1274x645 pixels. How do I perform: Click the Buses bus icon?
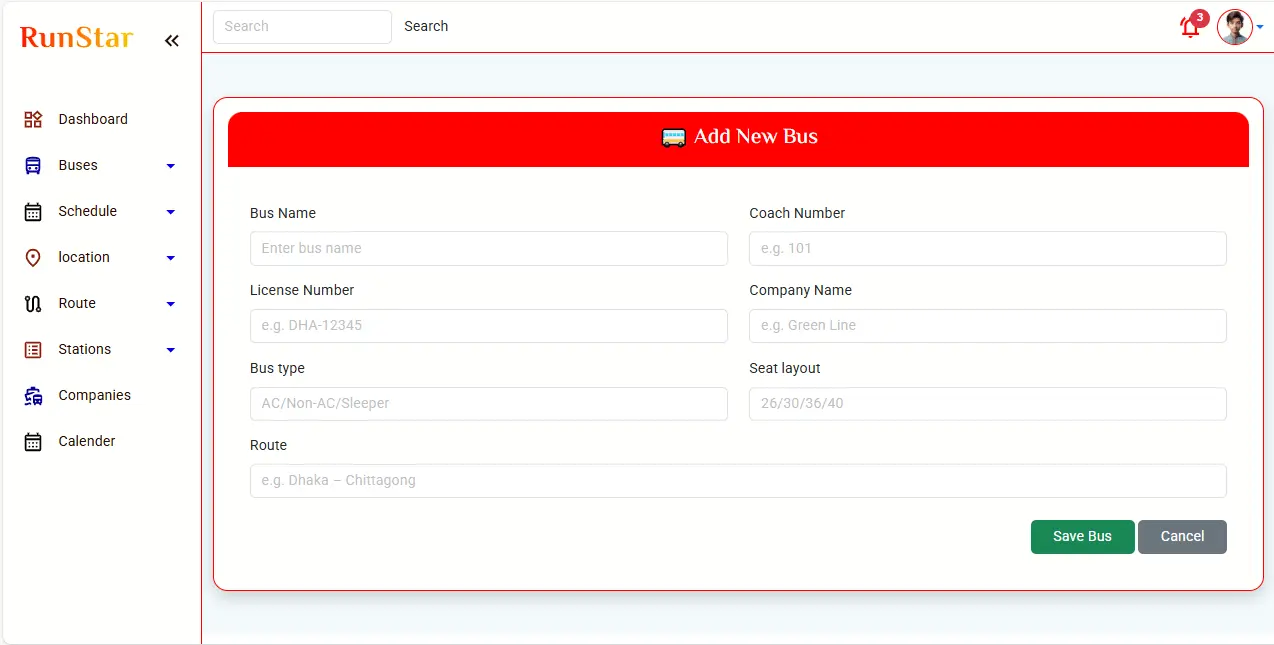click(x=33, y=165)
